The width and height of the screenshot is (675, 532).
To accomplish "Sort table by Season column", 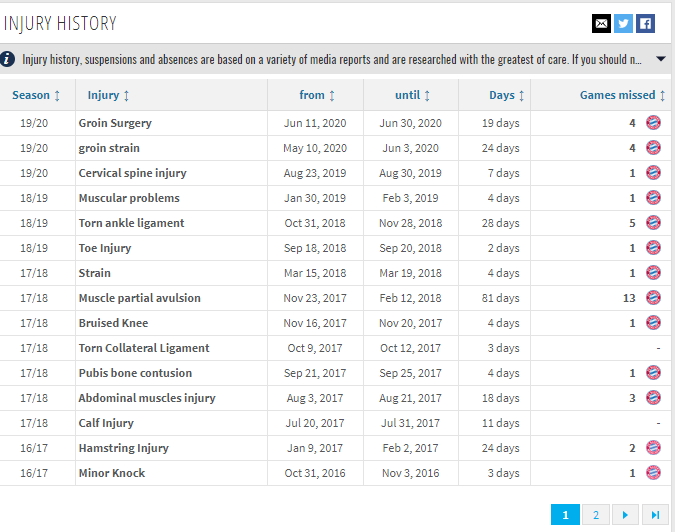I will click(36, 95).
